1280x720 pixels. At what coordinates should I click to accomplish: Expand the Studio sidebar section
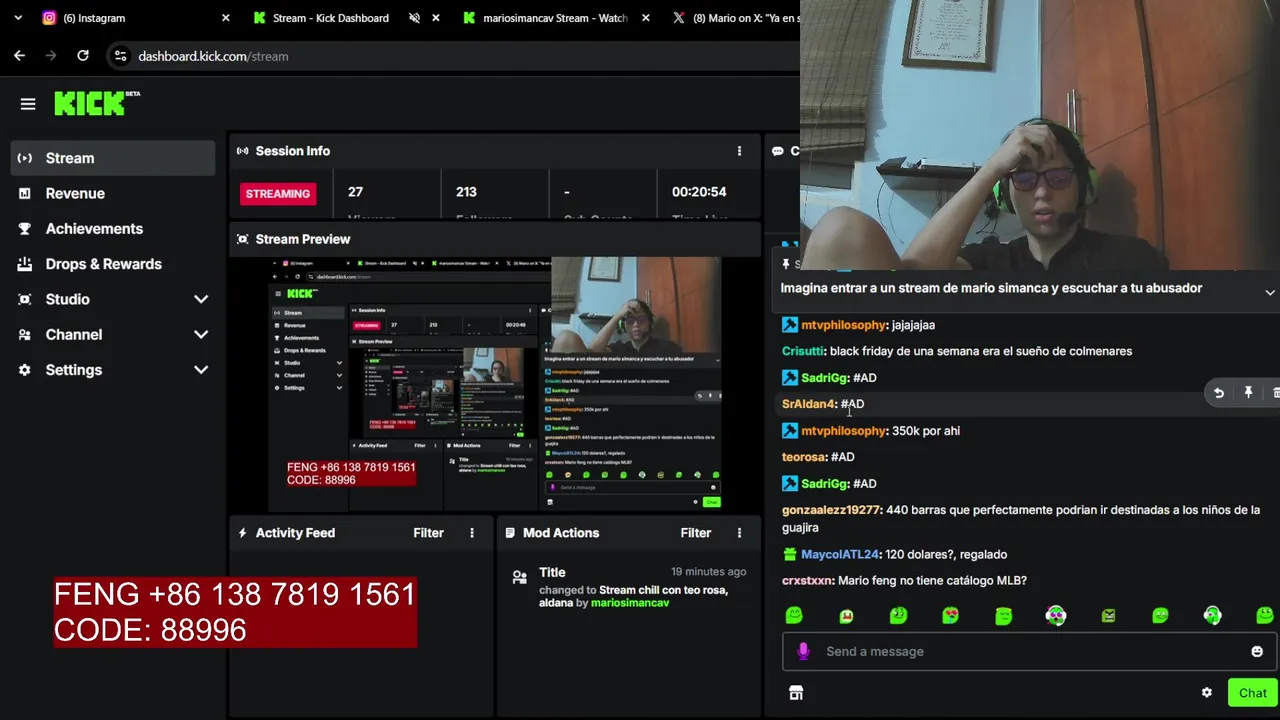point(201,299)
